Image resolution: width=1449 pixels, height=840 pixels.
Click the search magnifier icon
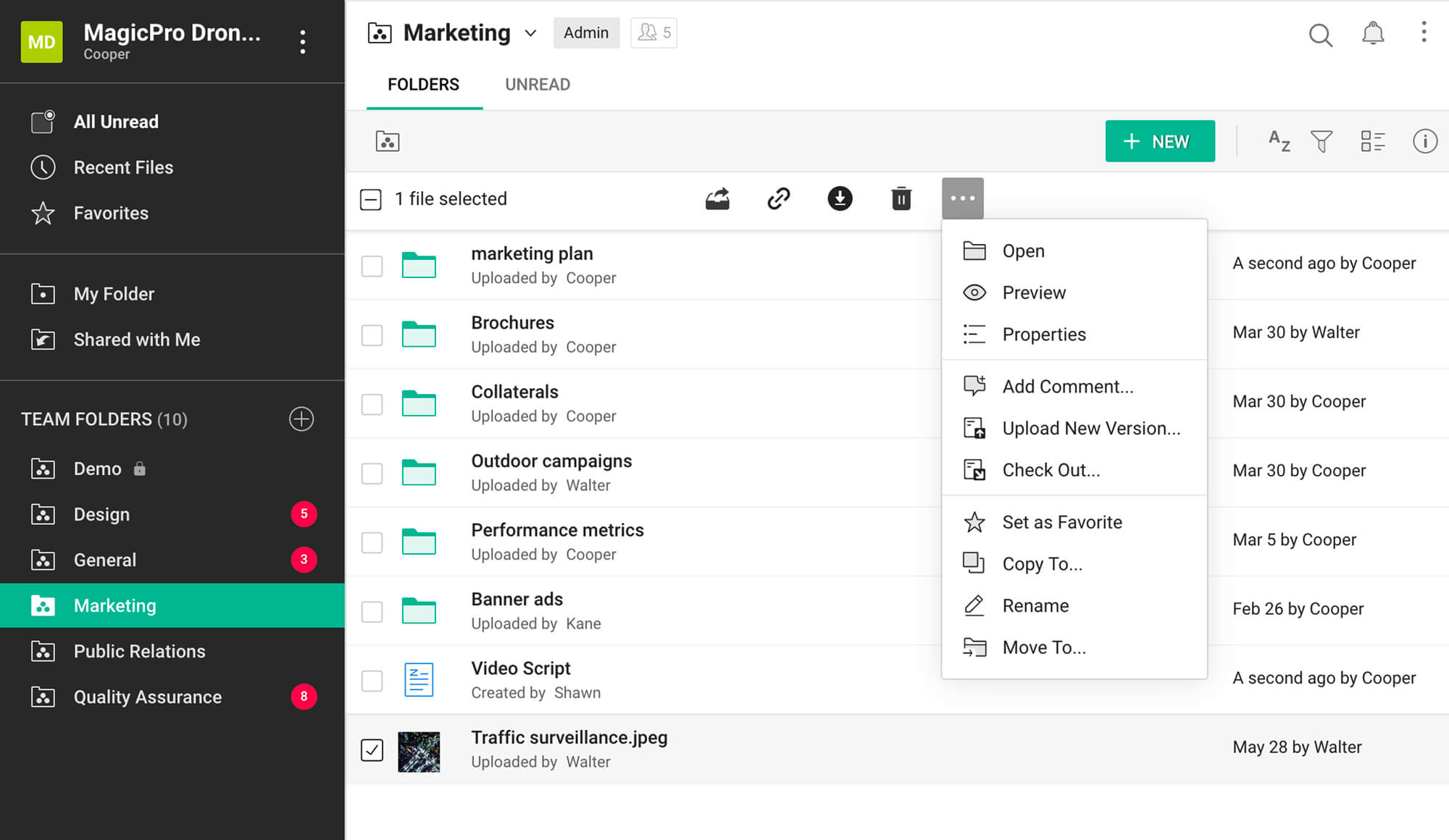tap(1320, 34)
